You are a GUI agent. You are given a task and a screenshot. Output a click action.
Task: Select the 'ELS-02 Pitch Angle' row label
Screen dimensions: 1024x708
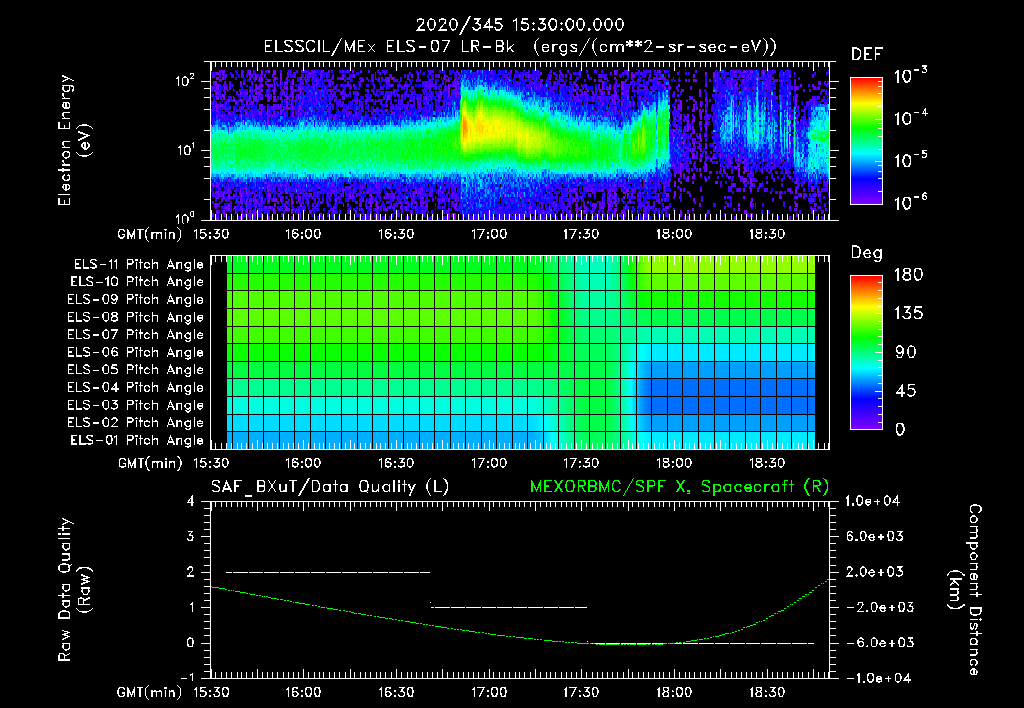[136, 423]
